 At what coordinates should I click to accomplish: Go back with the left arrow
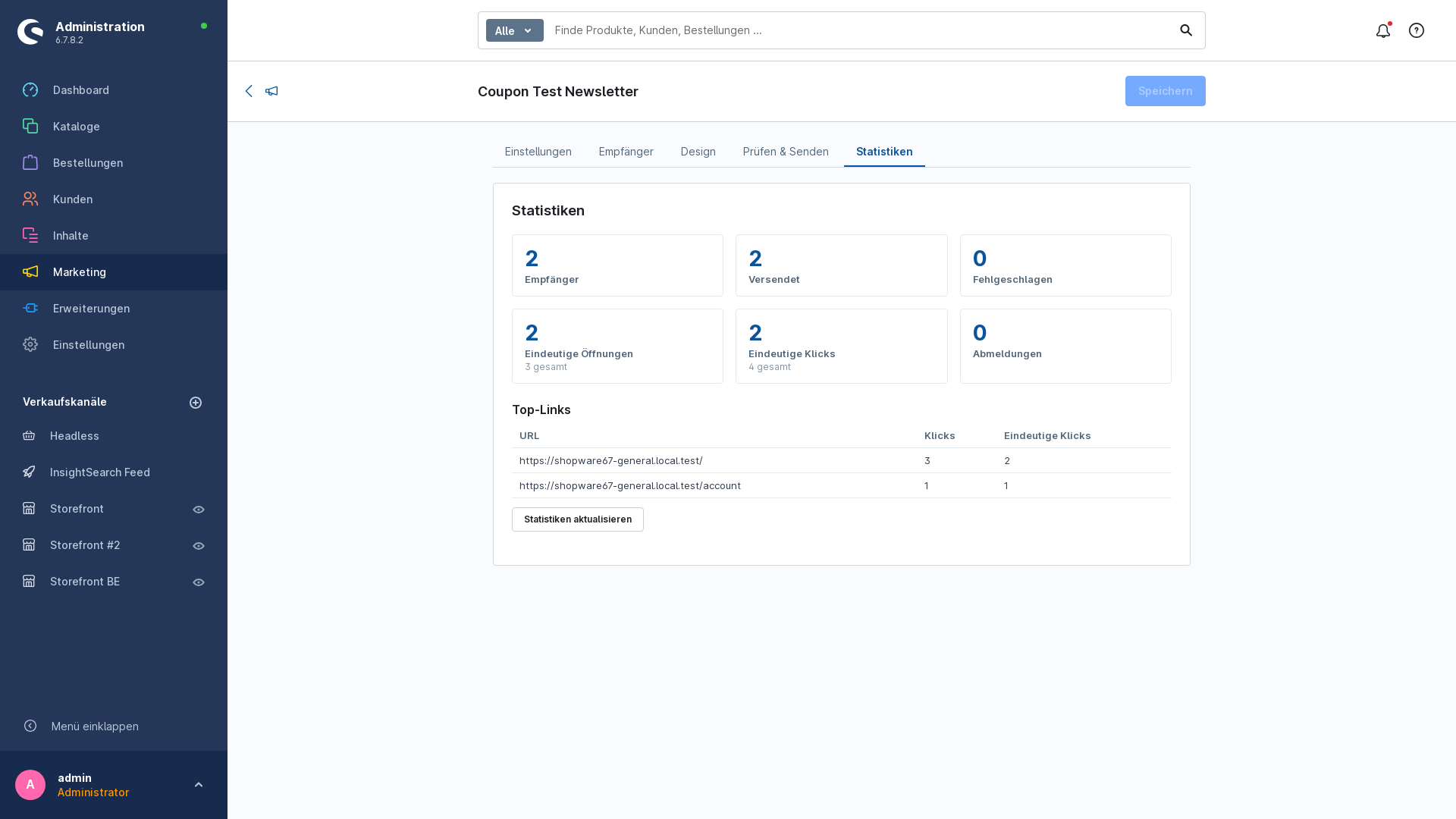click(249, 91)
